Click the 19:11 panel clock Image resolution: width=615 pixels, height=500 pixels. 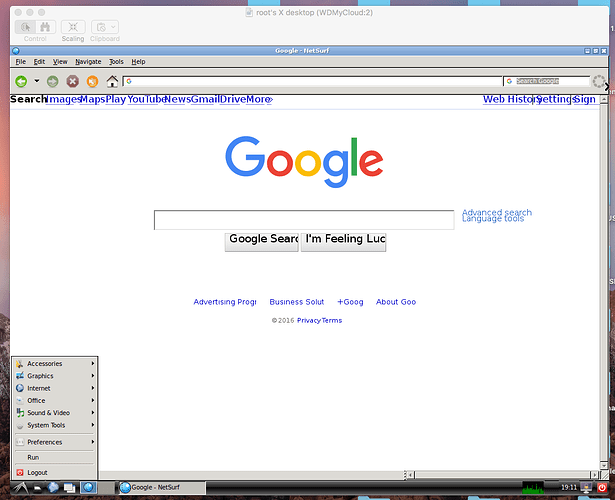click(x=569, y=487)
